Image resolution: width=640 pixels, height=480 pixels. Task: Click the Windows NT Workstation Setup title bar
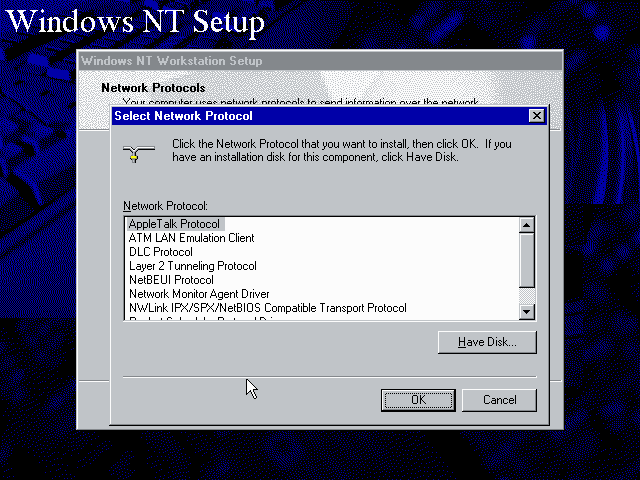tap(300, 61)
